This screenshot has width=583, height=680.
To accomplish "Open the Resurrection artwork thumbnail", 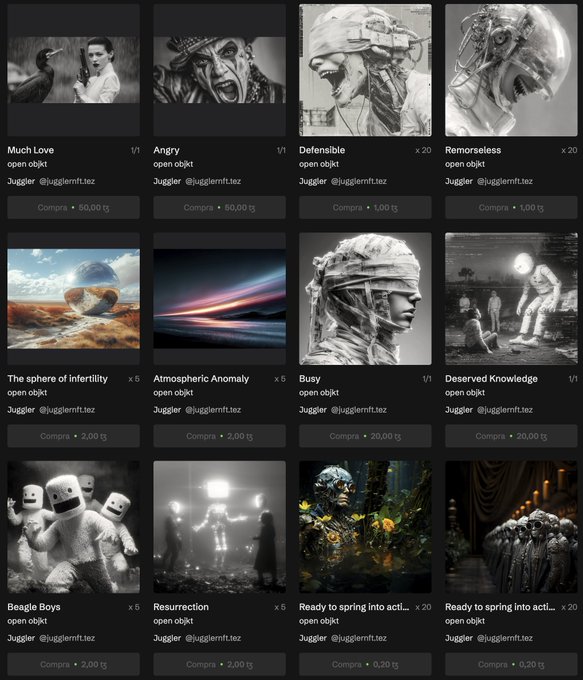I will [219, 527].
